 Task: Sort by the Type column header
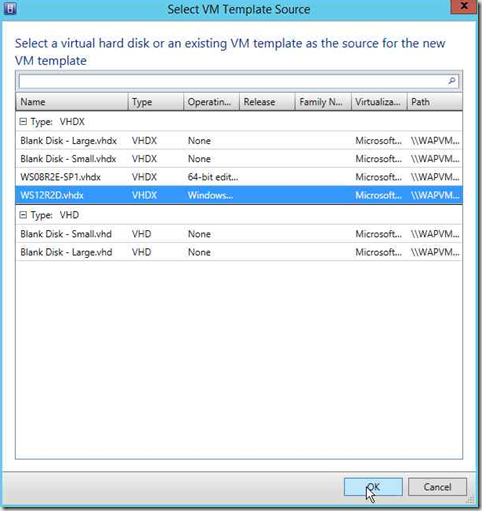(156, 102)
